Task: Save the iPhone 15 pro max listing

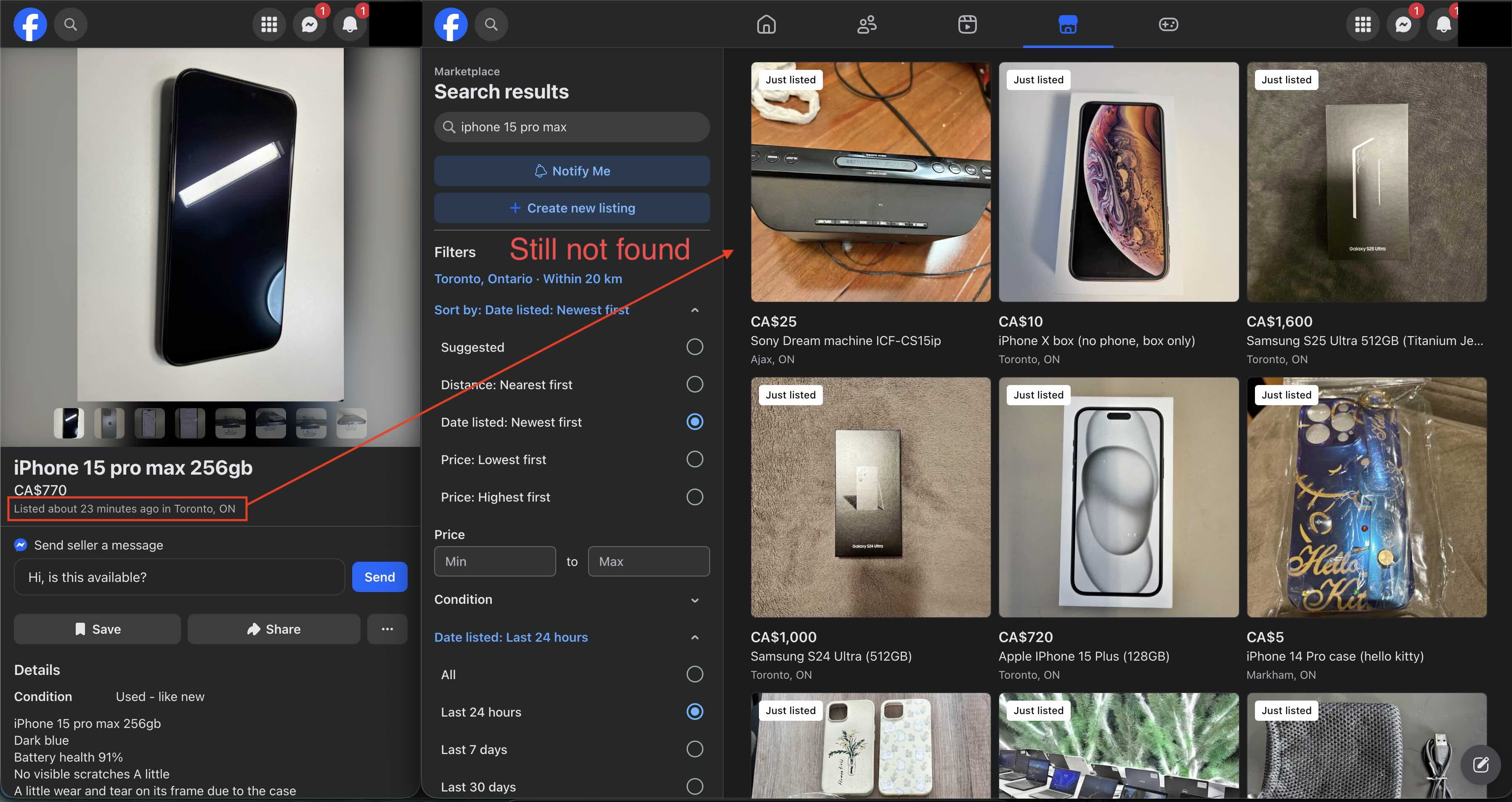Action: click(98, 629)
